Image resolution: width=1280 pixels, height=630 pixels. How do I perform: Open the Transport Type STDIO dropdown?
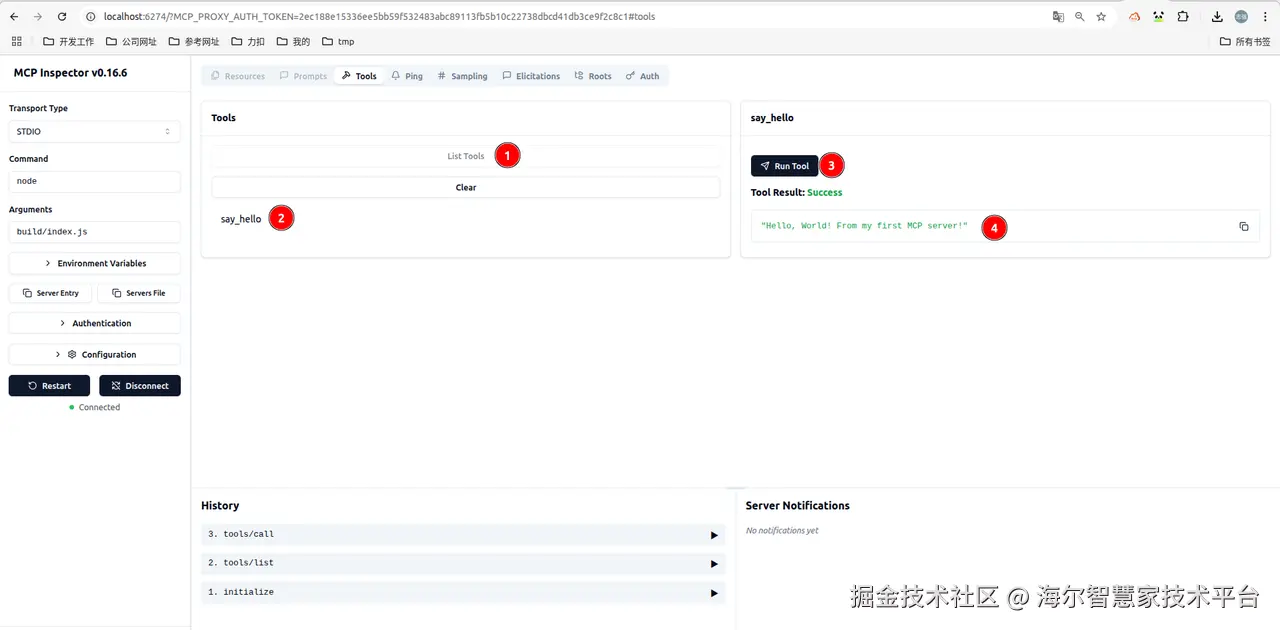pos(94,131)
